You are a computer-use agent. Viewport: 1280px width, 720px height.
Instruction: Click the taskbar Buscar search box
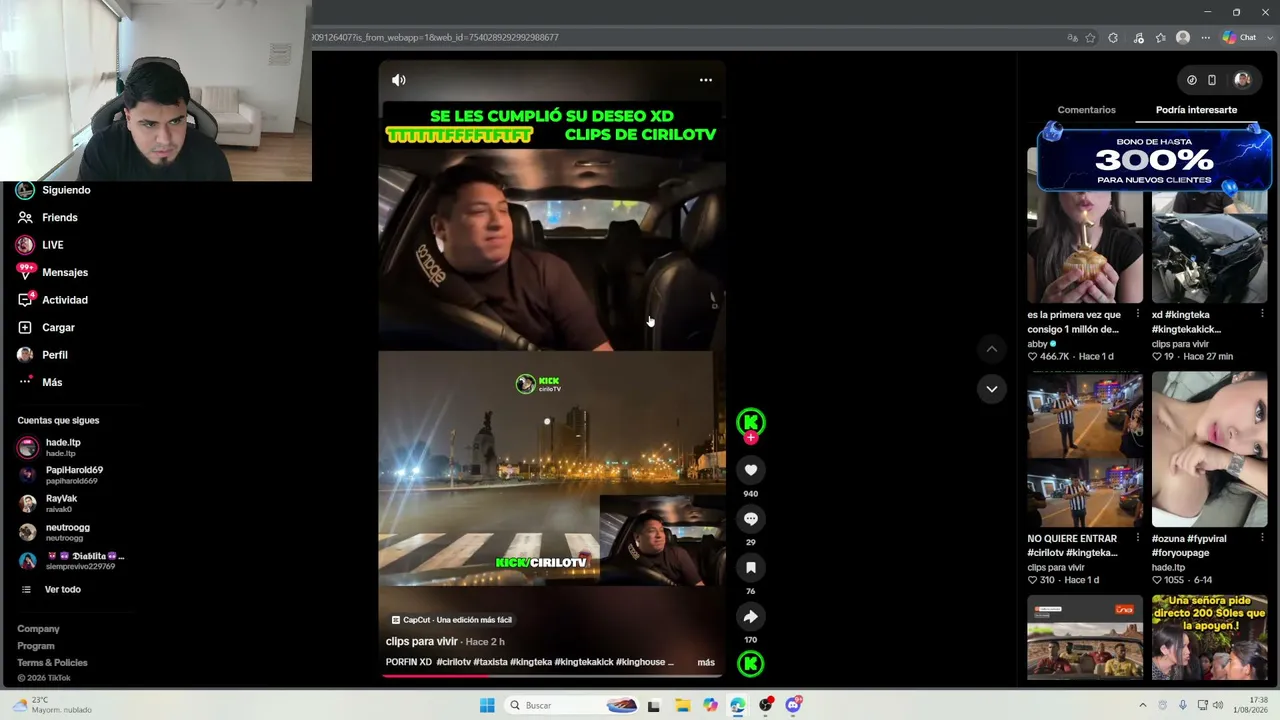point(573,705)
